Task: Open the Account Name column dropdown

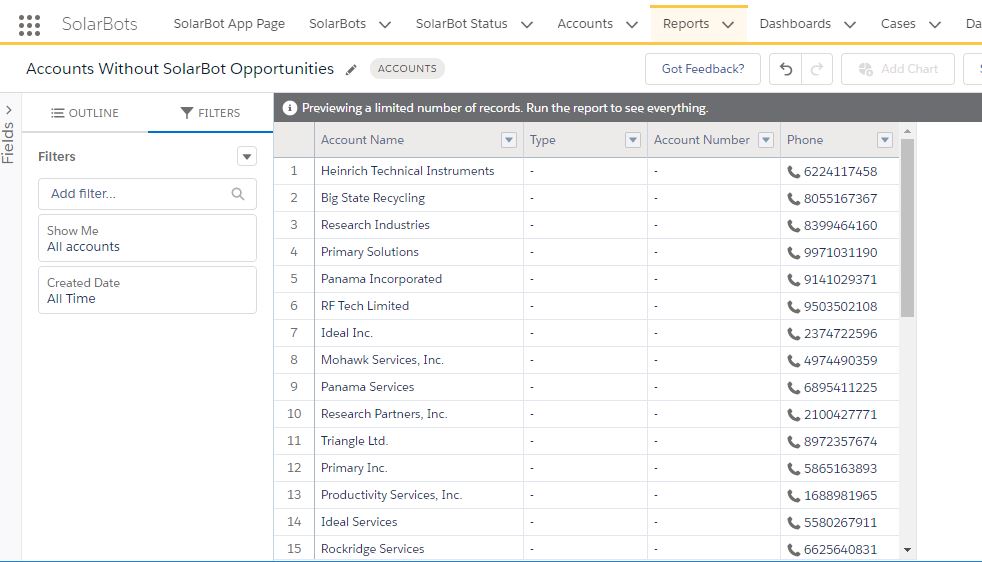Action: 508,140
